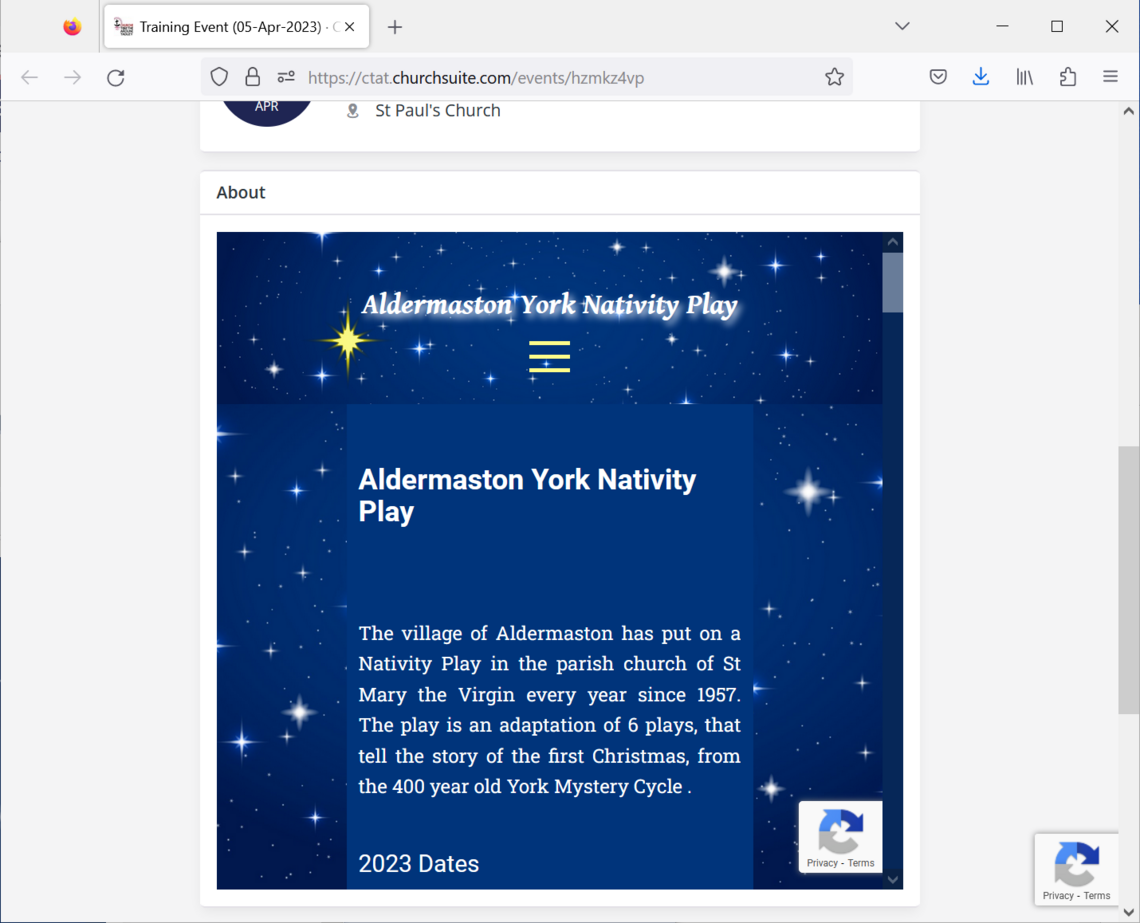Open the downloads panel
The width and height of the screenshot is (1140, 923).
pos(981,77)
